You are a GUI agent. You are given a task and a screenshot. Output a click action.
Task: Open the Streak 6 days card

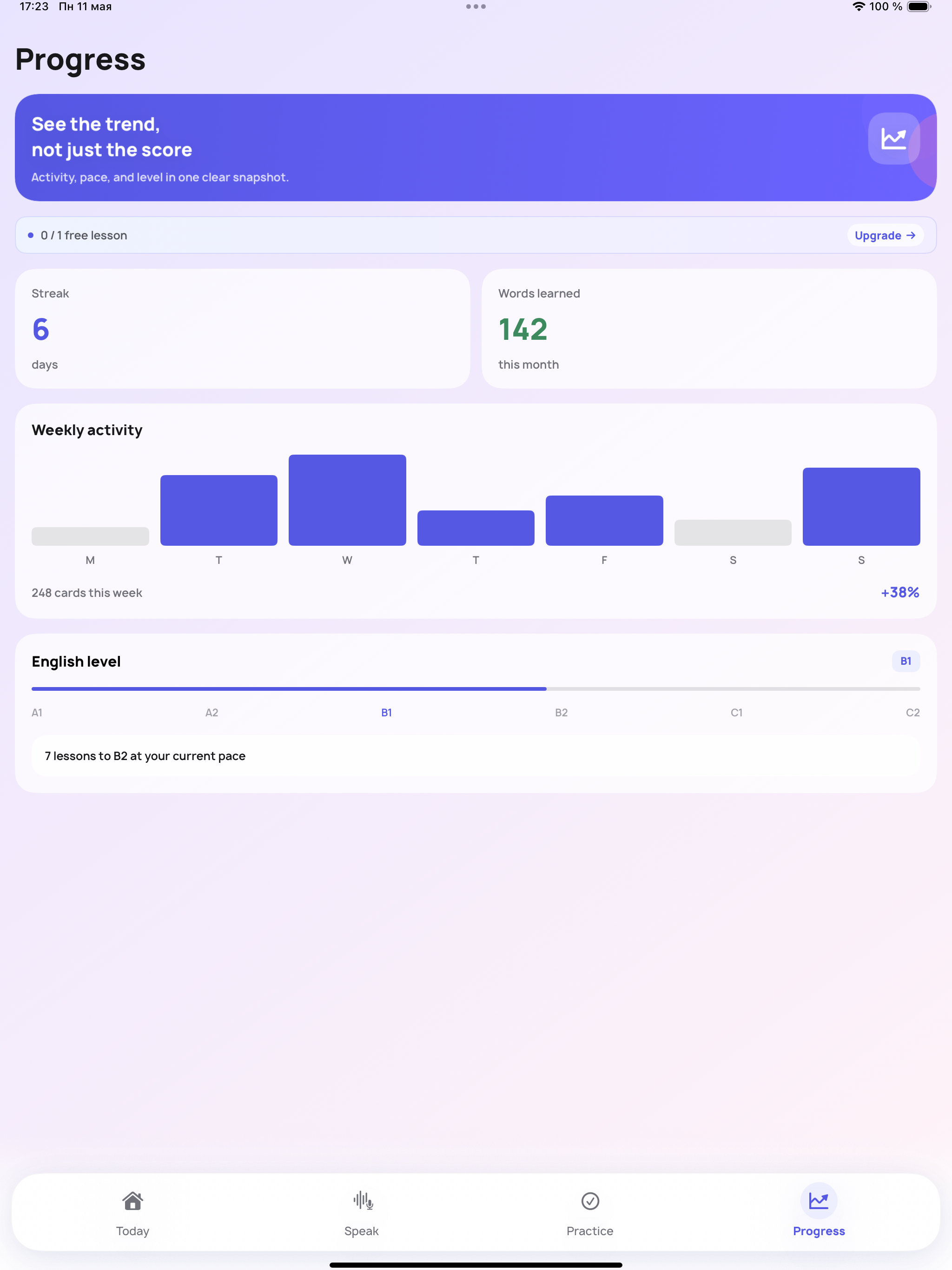242,328
